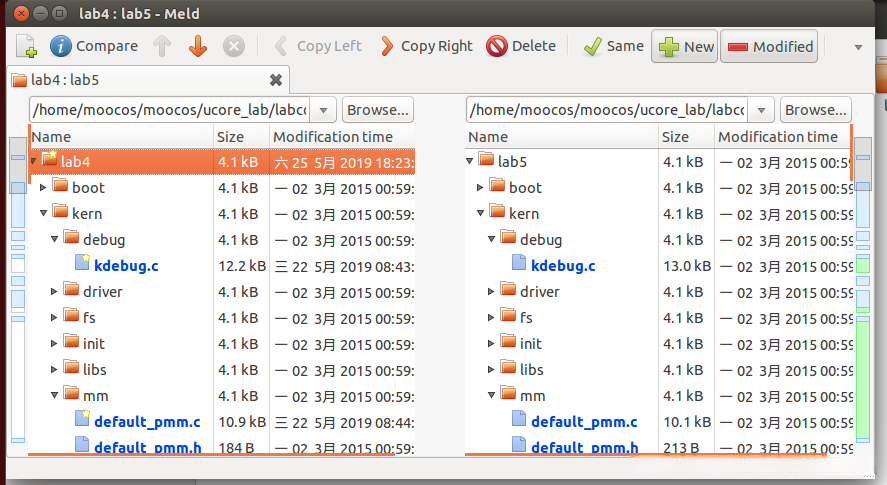Image resolution: width=887 pixels, height=485 pixels.
Task: Close the lab4 : lab5 tab
Action: click(275, 80)
